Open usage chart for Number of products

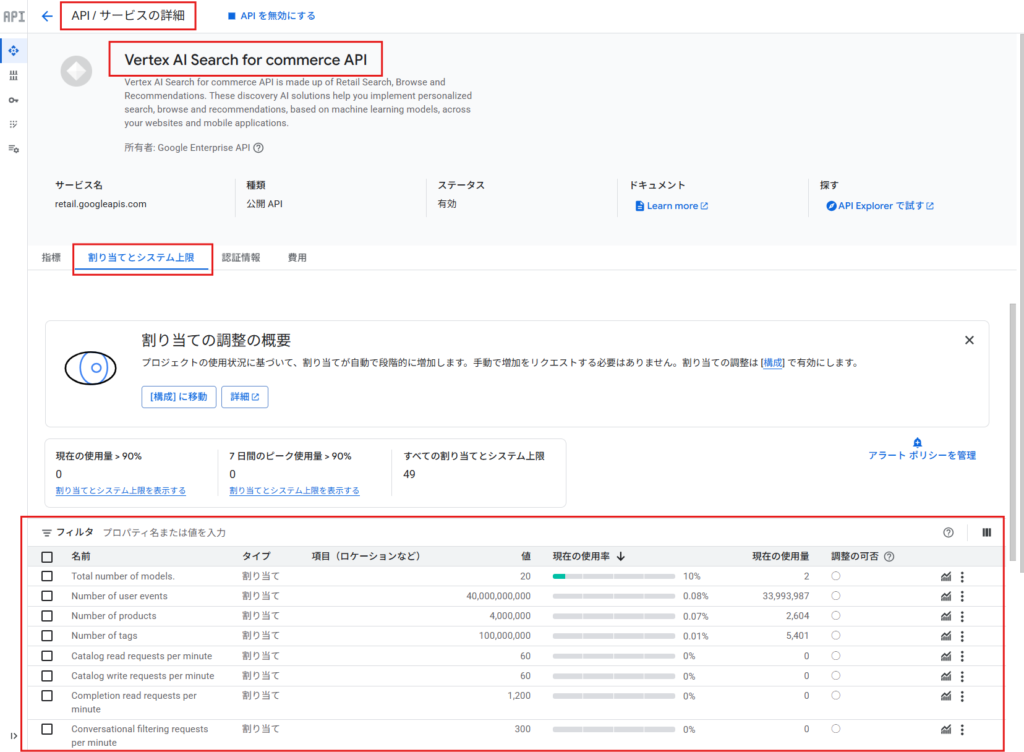click(946, 616)
